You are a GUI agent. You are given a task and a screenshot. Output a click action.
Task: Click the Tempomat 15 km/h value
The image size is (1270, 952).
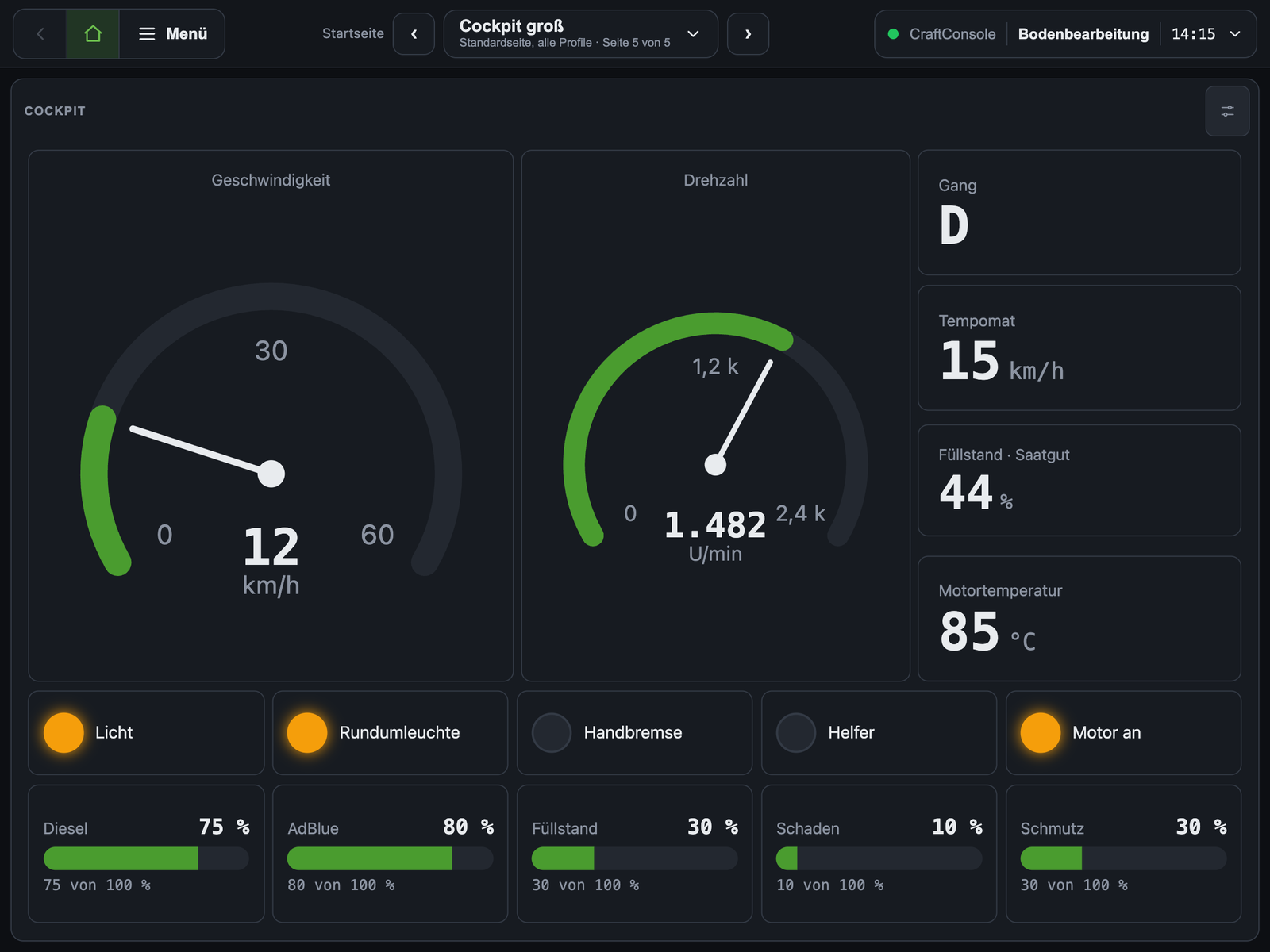coord(1001,362)
